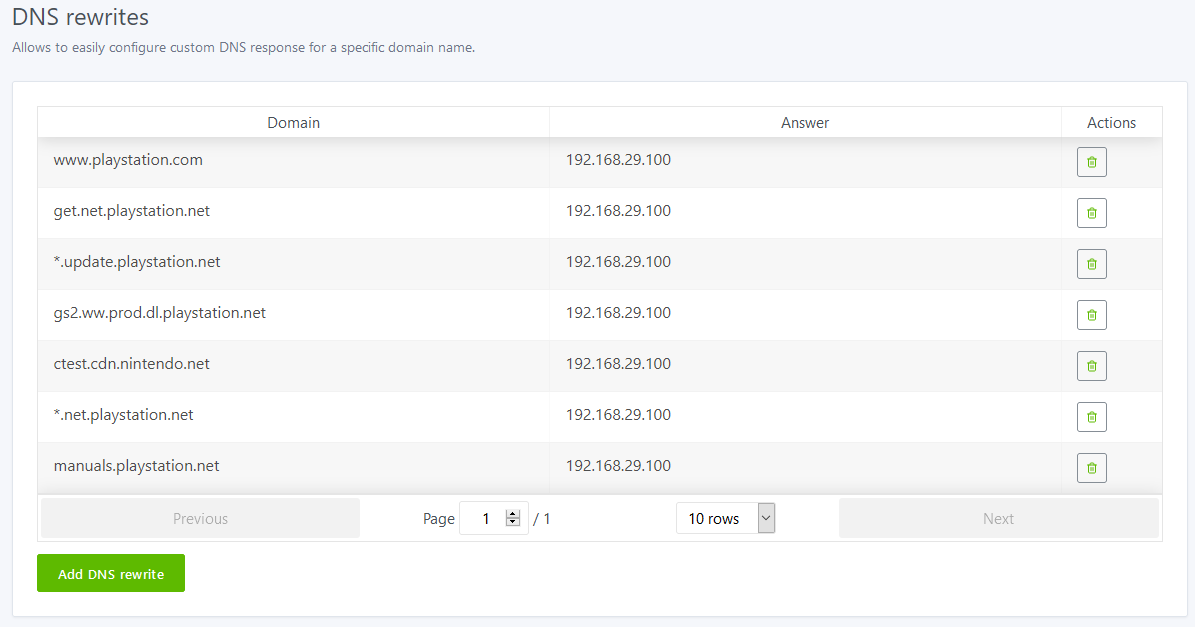
Task: Click the answer IP for get.net.playstation.net
Action: click(618, 211)
